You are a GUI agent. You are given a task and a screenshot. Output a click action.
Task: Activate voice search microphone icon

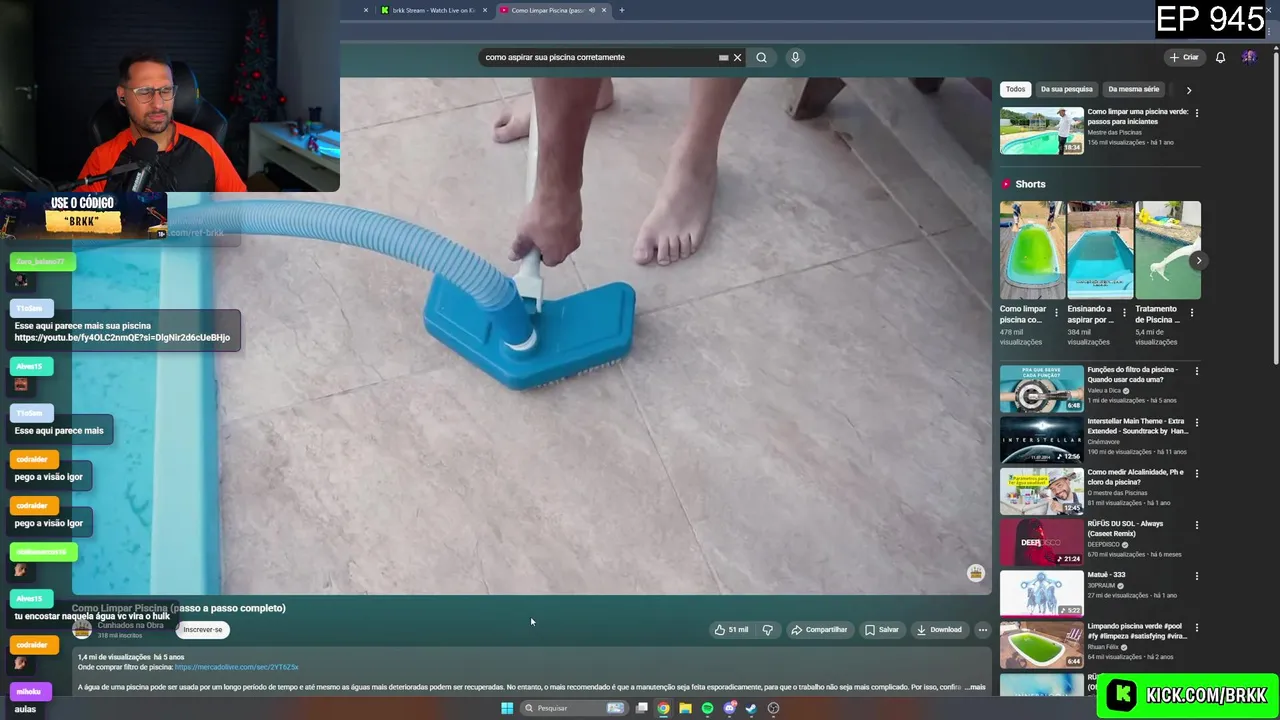[x=795, y=57]
